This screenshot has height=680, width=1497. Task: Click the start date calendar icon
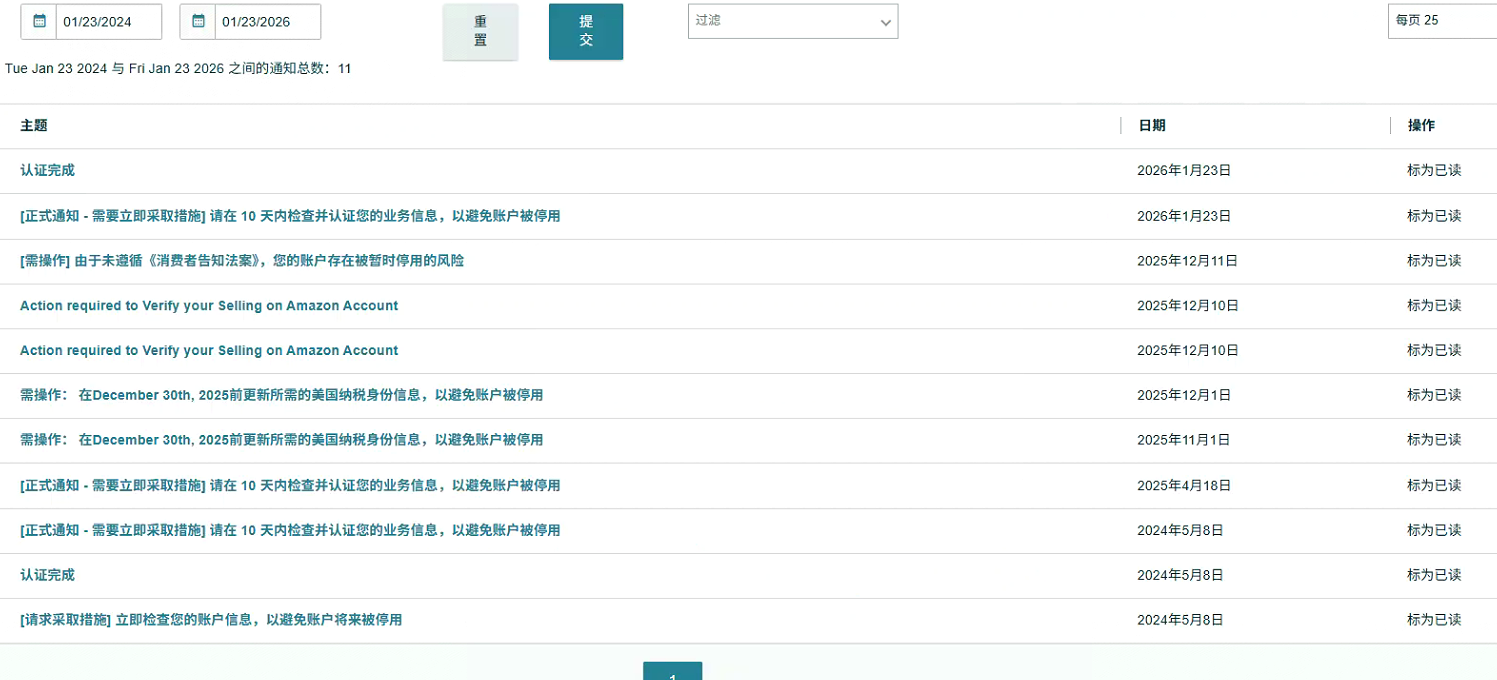point(39,21)
